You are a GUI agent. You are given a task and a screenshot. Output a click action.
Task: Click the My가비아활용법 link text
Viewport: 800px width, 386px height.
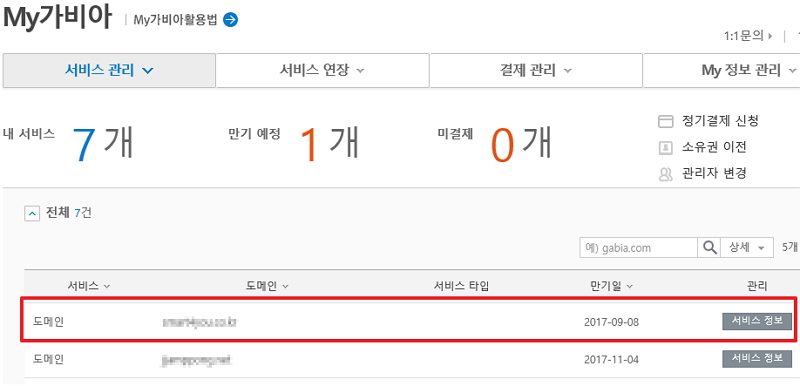tap(175, 20)
